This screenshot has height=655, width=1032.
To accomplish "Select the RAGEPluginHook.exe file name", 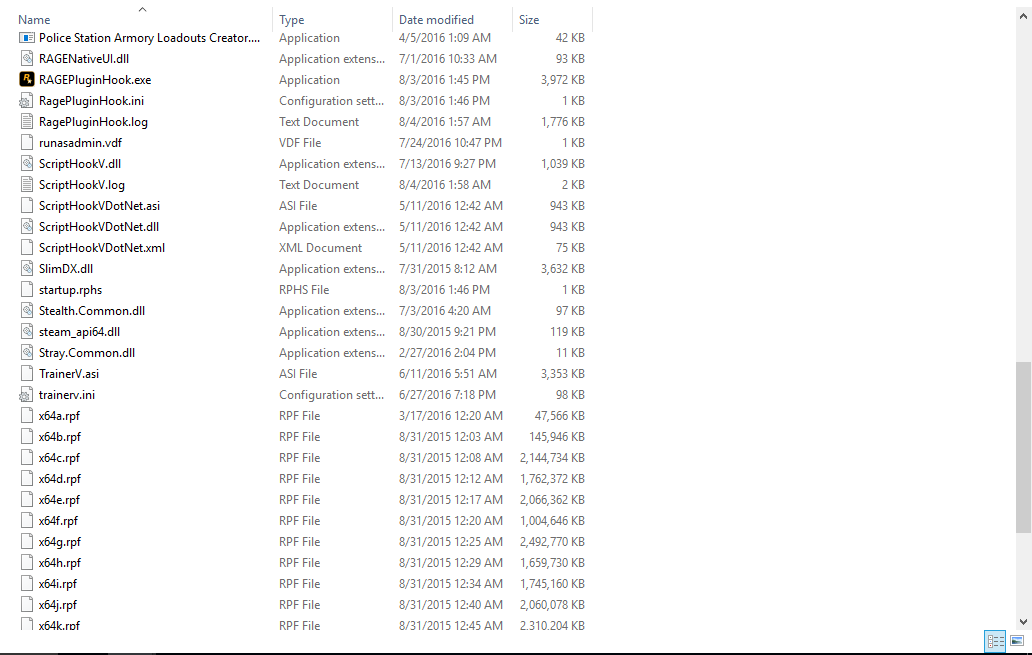I will coord(95,80).
